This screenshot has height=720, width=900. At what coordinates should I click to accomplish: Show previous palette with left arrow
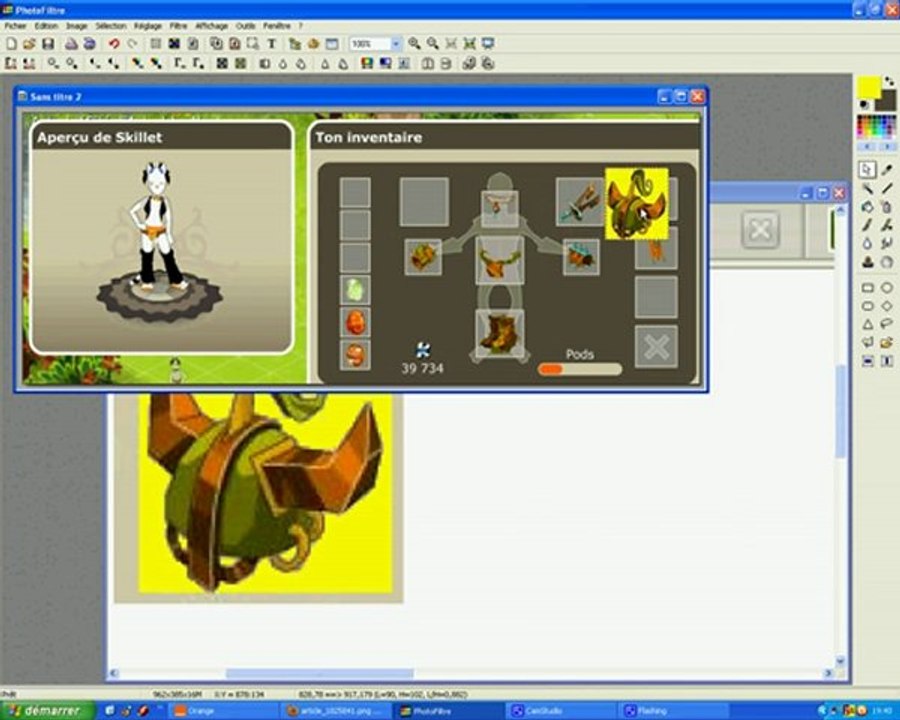click(866, 148)
